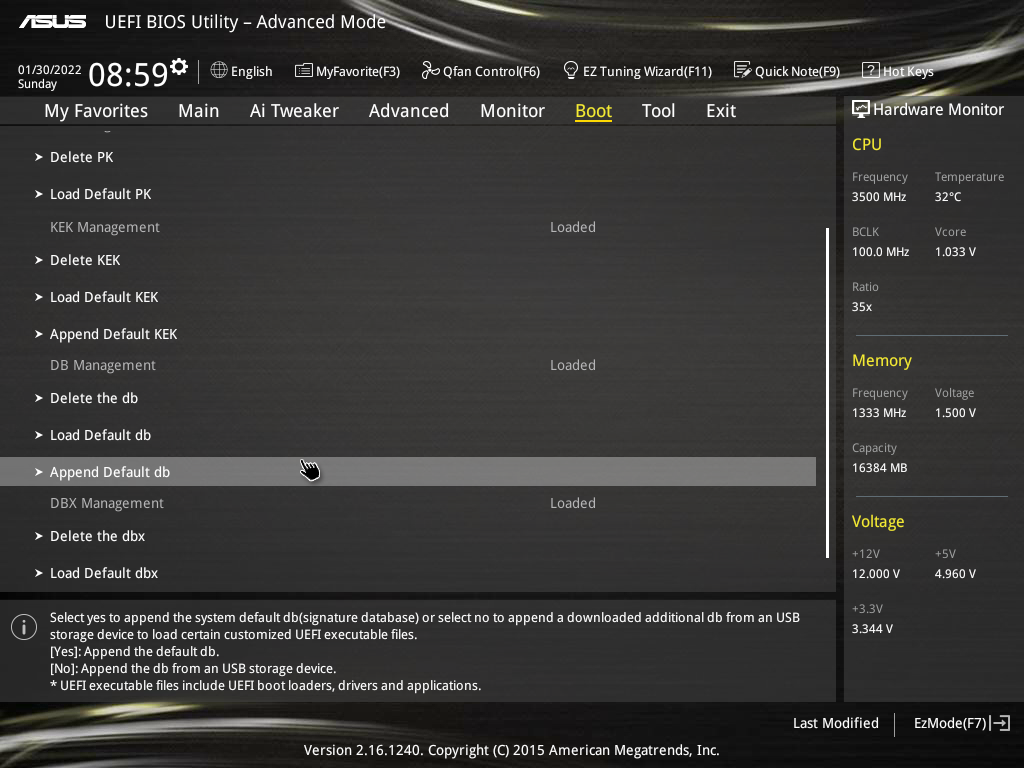Click the DBX Management label
This screenshot has width=1024, height=768.
[x=106, y=503]
